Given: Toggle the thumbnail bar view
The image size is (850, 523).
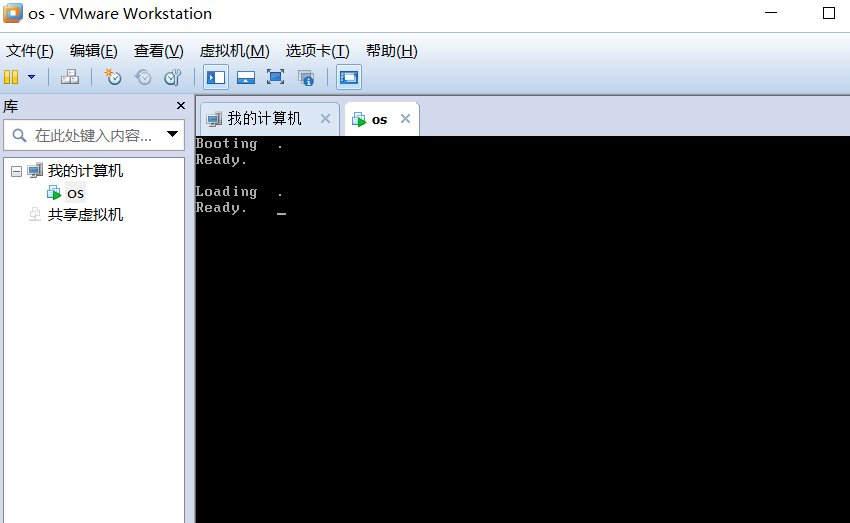Looking at the screenshot, I should tap(246, 77).
